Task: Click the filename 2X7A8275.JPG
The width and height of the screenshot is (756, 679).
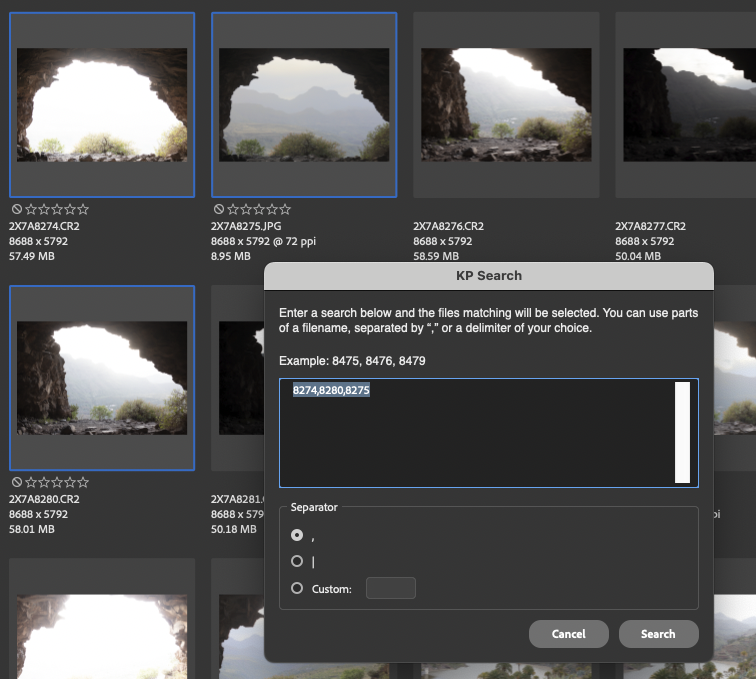Action: 246,226
